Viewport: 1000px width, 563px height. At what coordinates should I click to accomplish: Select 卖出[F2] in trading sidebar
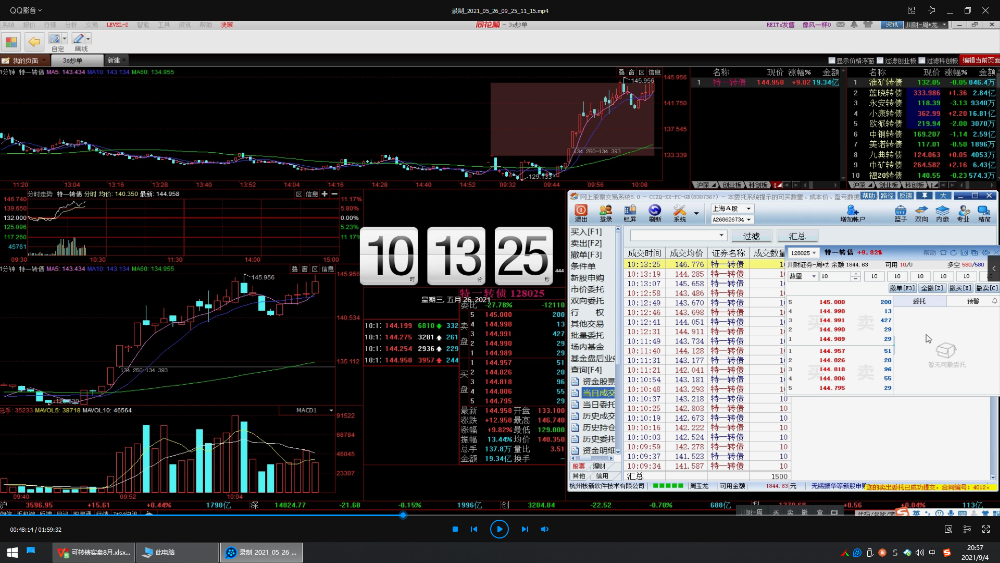click(586, 243)
